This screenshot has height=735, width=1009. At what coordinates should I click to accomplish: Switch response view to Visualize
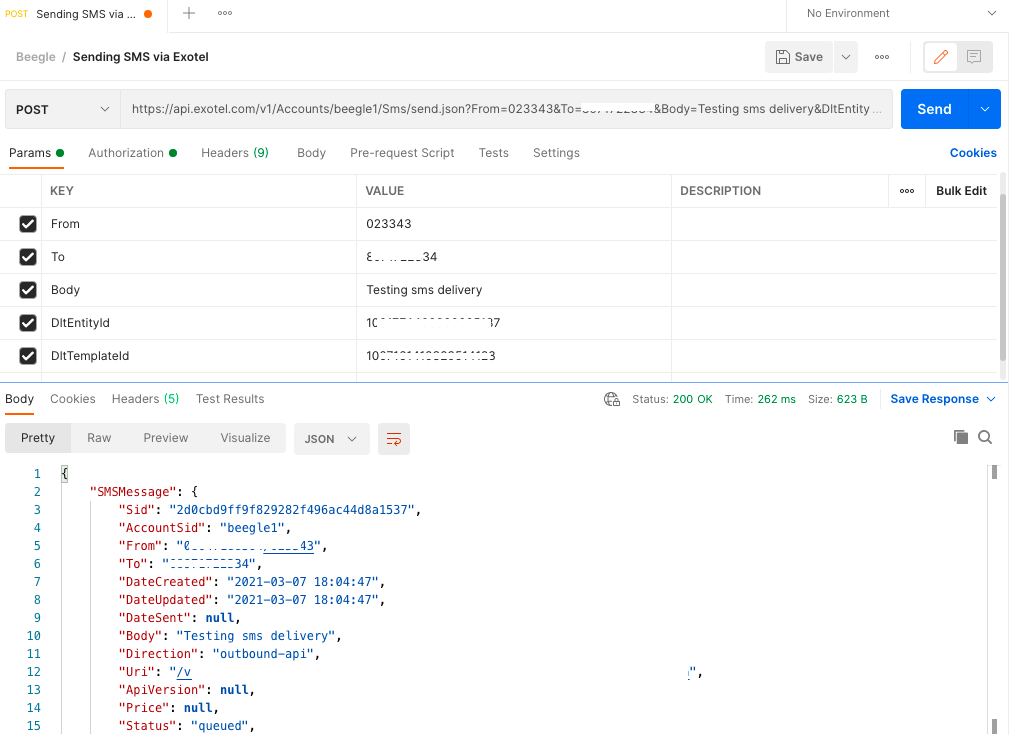point(245,438)
